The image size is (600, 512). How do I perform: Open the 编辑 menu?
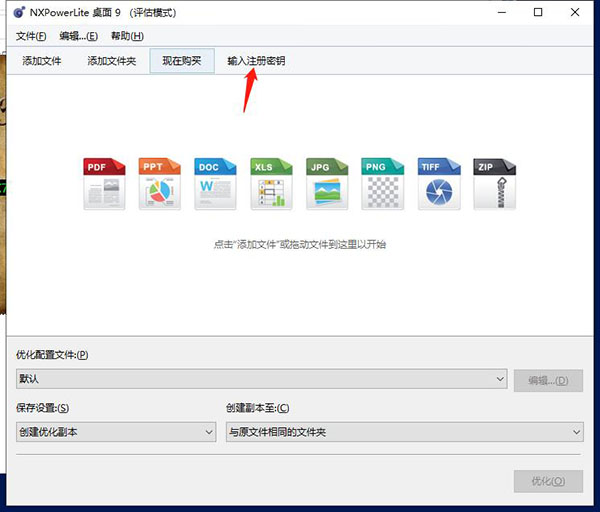click(x=76, y=36)
